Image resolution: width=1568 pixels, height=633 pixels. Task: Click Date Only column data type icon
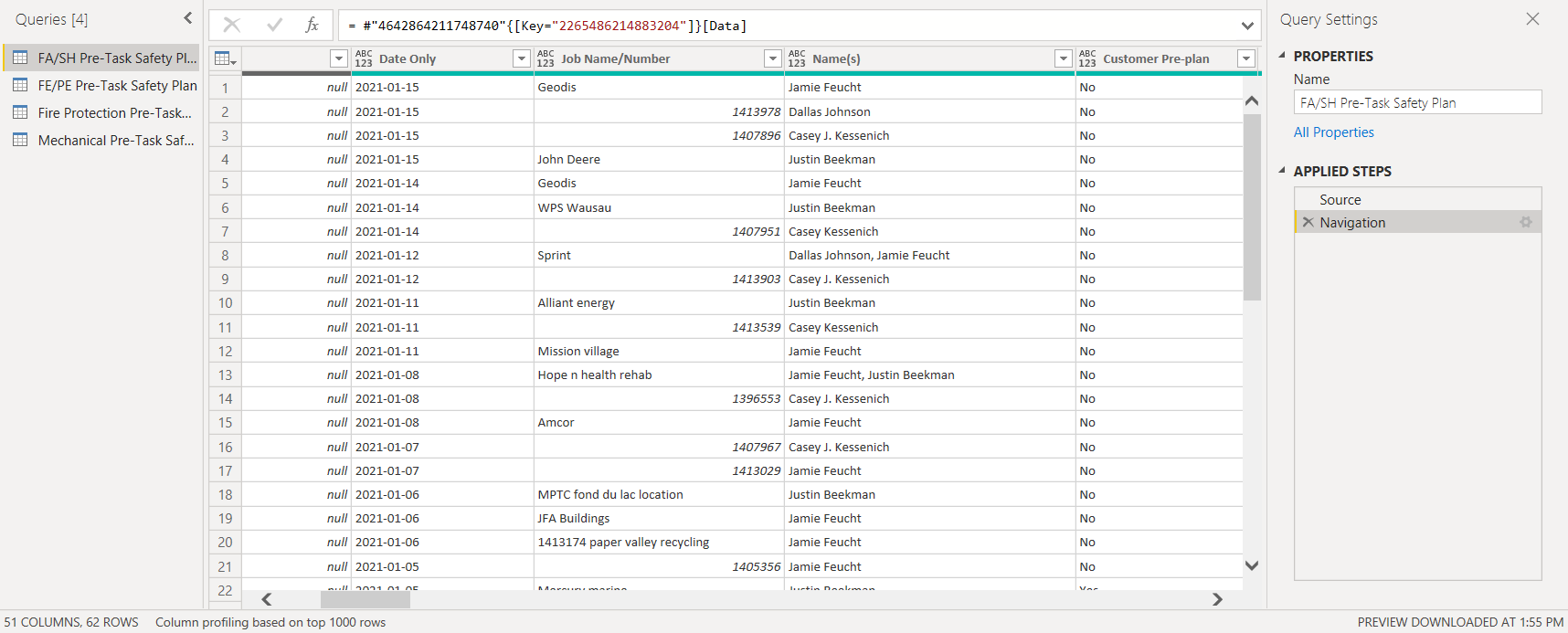[364, 58]
